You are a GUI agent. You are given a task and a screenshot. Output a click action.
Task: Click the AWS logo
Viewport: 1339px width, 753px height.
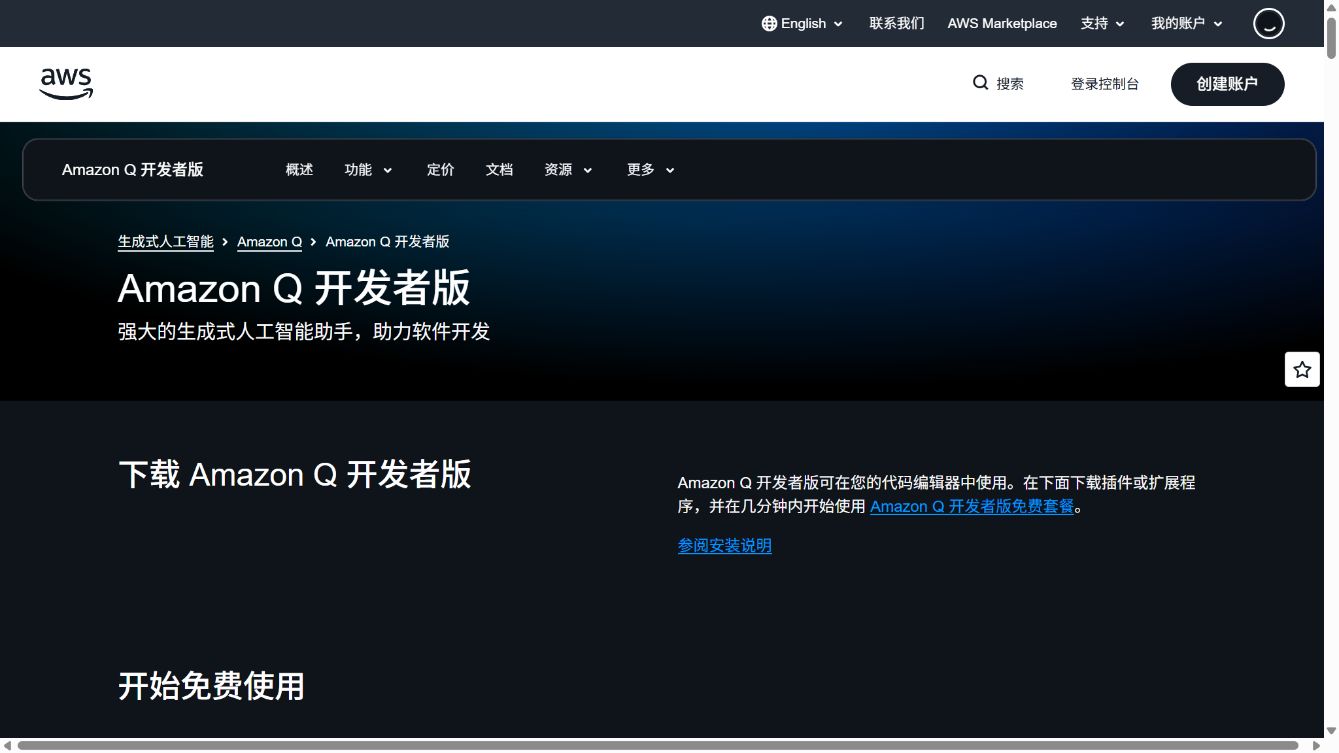pos(66,84)
